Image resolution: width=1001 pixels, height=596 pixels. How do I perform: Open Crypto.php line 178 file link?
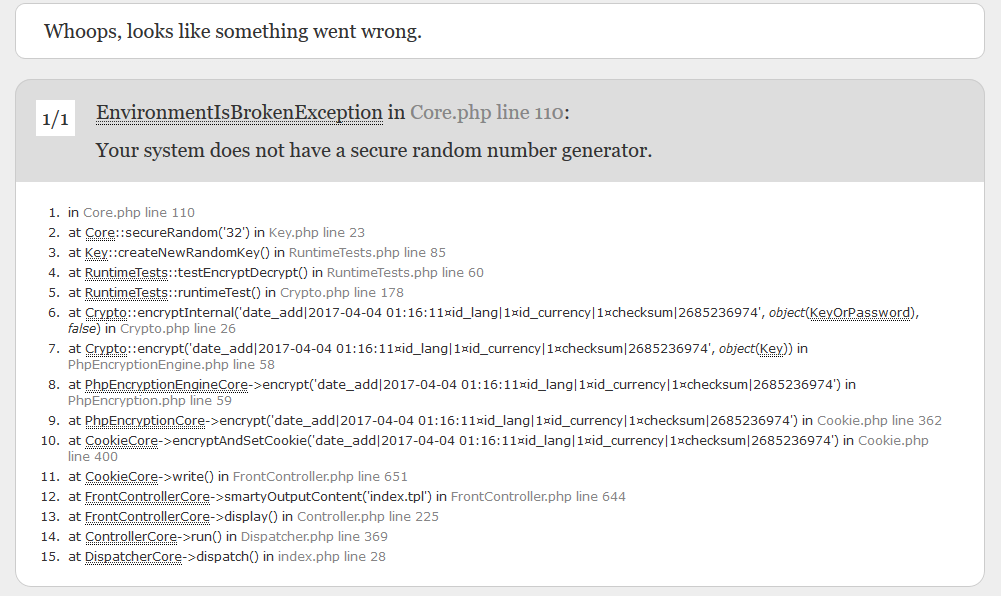pyautogui.click(x=342, y=292)
